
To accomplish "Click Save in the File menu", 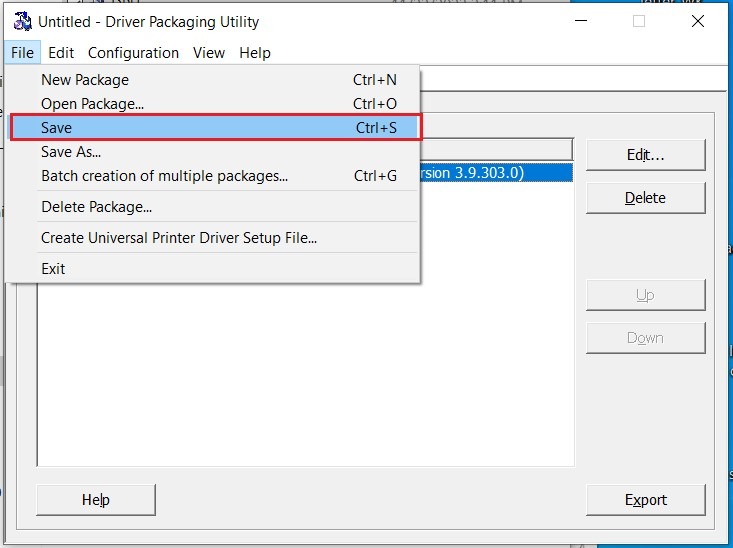I will [57, 128].
